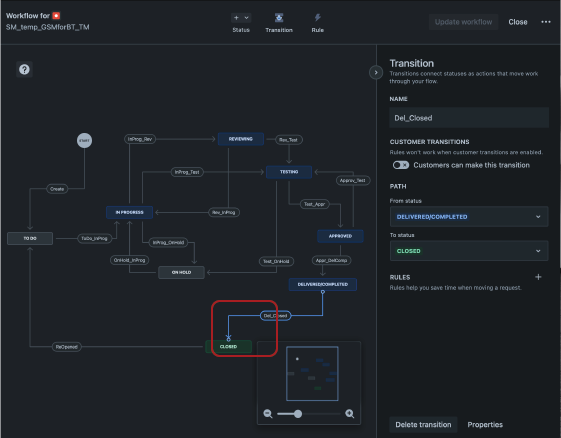Select the CLOSED status node
Viewport: 561px width, 438px height.
[228, 347]
